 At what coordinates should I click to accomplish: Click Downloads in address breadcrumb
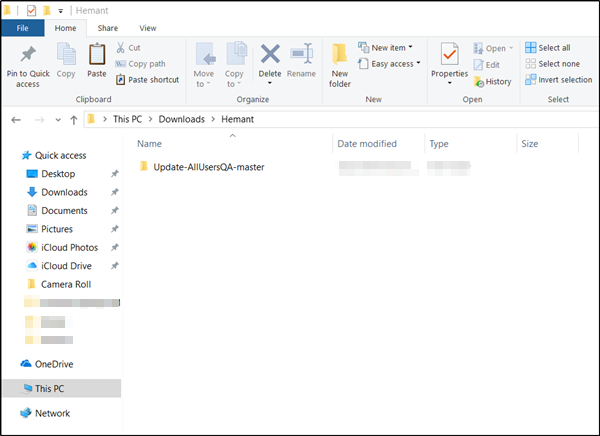(x=182, y=119)
